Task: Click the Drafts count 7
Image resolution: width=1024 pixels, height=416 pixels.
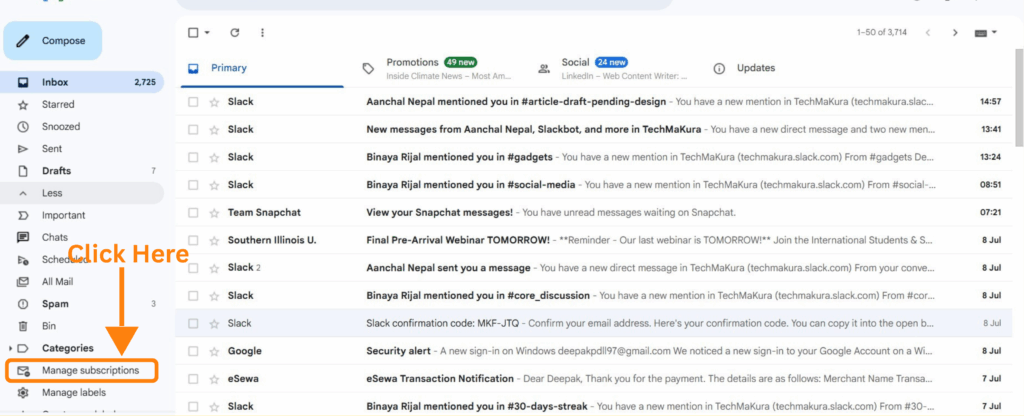Action: [x=153, y=171]
